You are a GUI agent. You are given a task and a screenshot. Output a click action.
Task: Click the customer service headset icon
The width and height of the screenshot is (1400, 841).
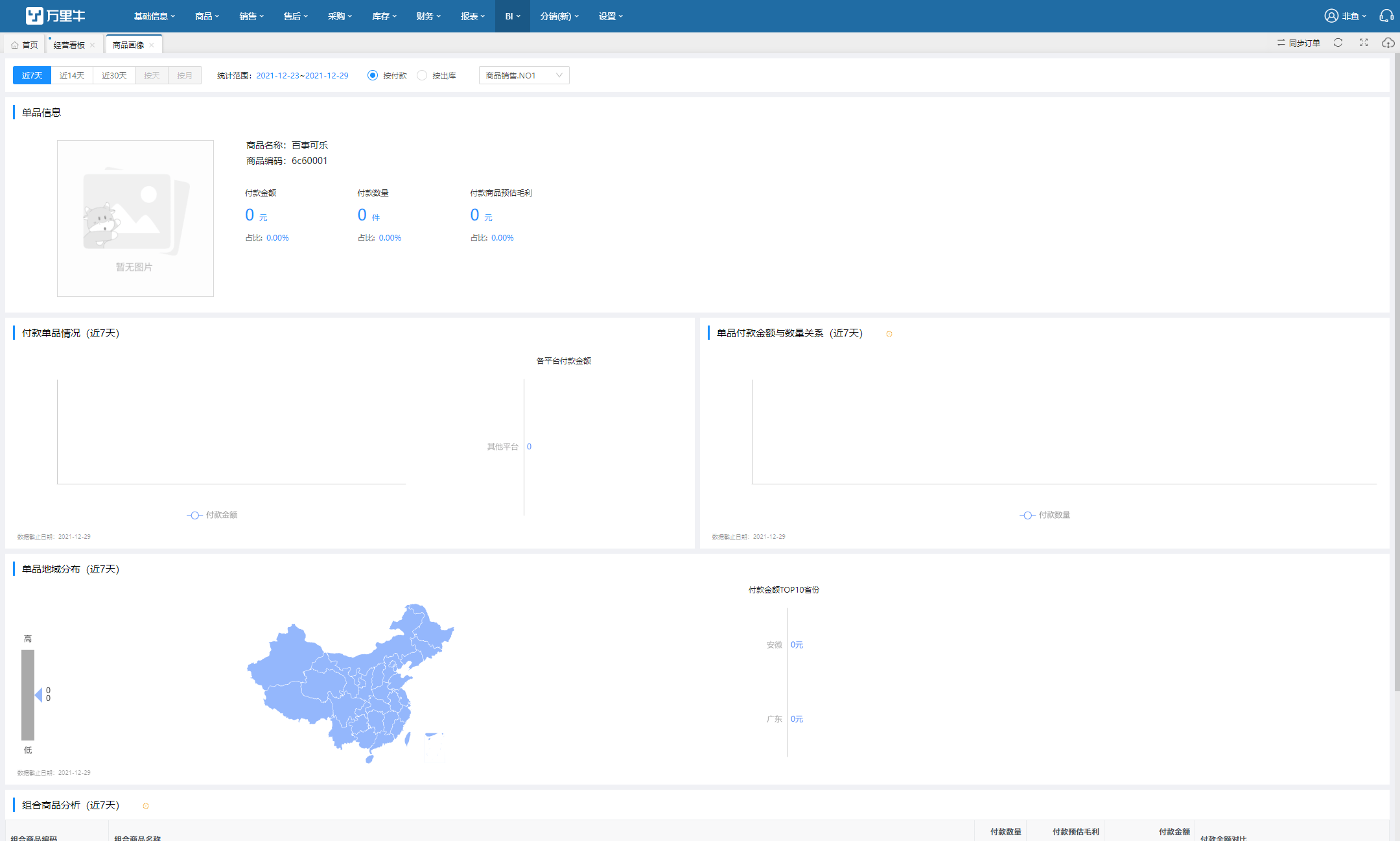coord(1386,16)
